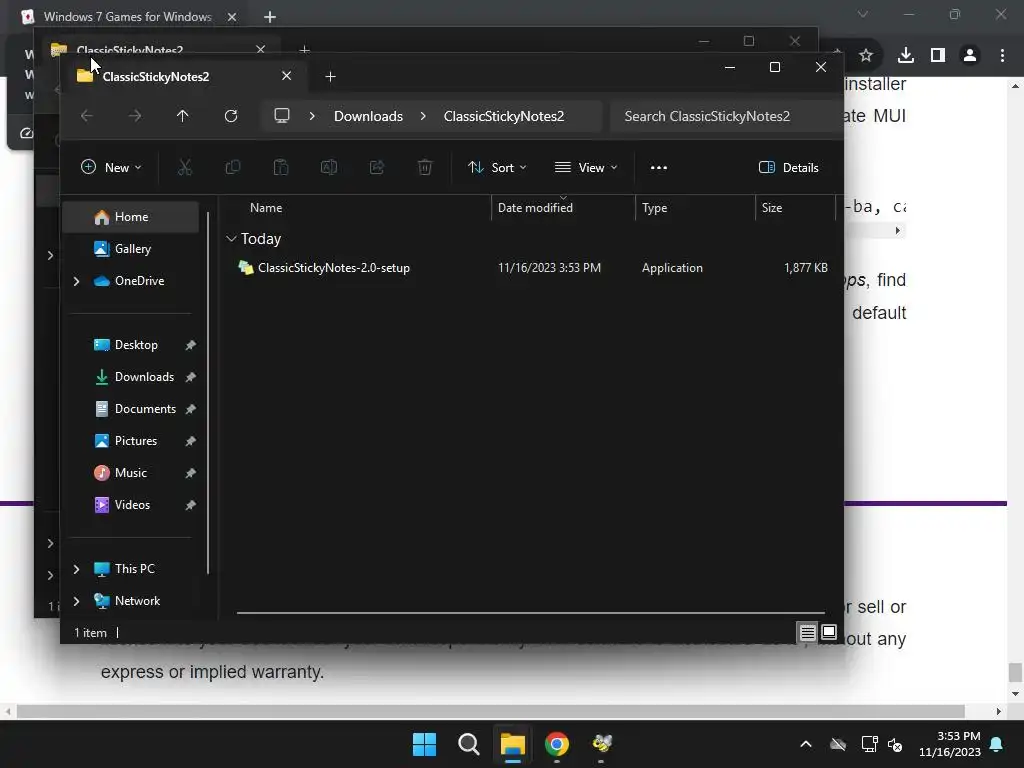Click the Copy icon in Explorer toolbar
This screenshot has height=768, width=1024.
[232, 168]
